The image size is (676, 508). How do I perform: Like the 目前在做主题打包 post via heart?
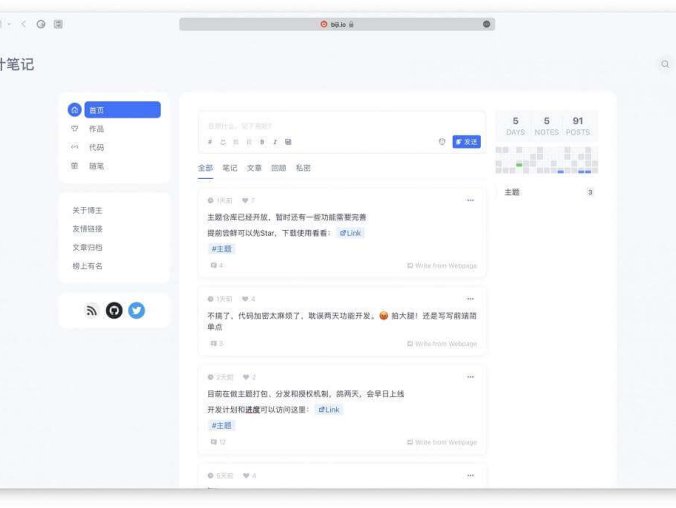tap(246, 377)
